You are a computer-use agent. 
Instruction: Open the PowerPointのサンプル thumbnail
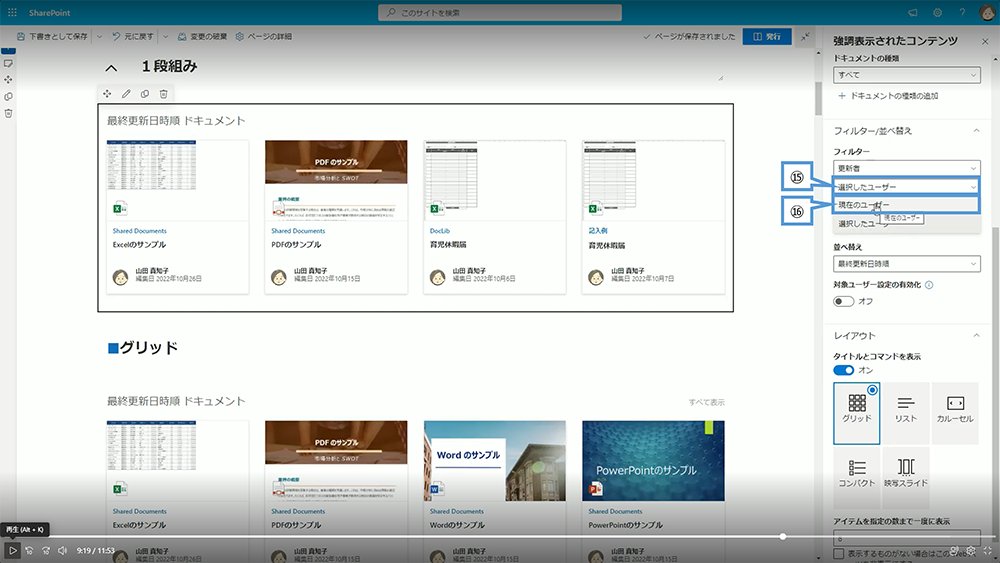point(653,460)
